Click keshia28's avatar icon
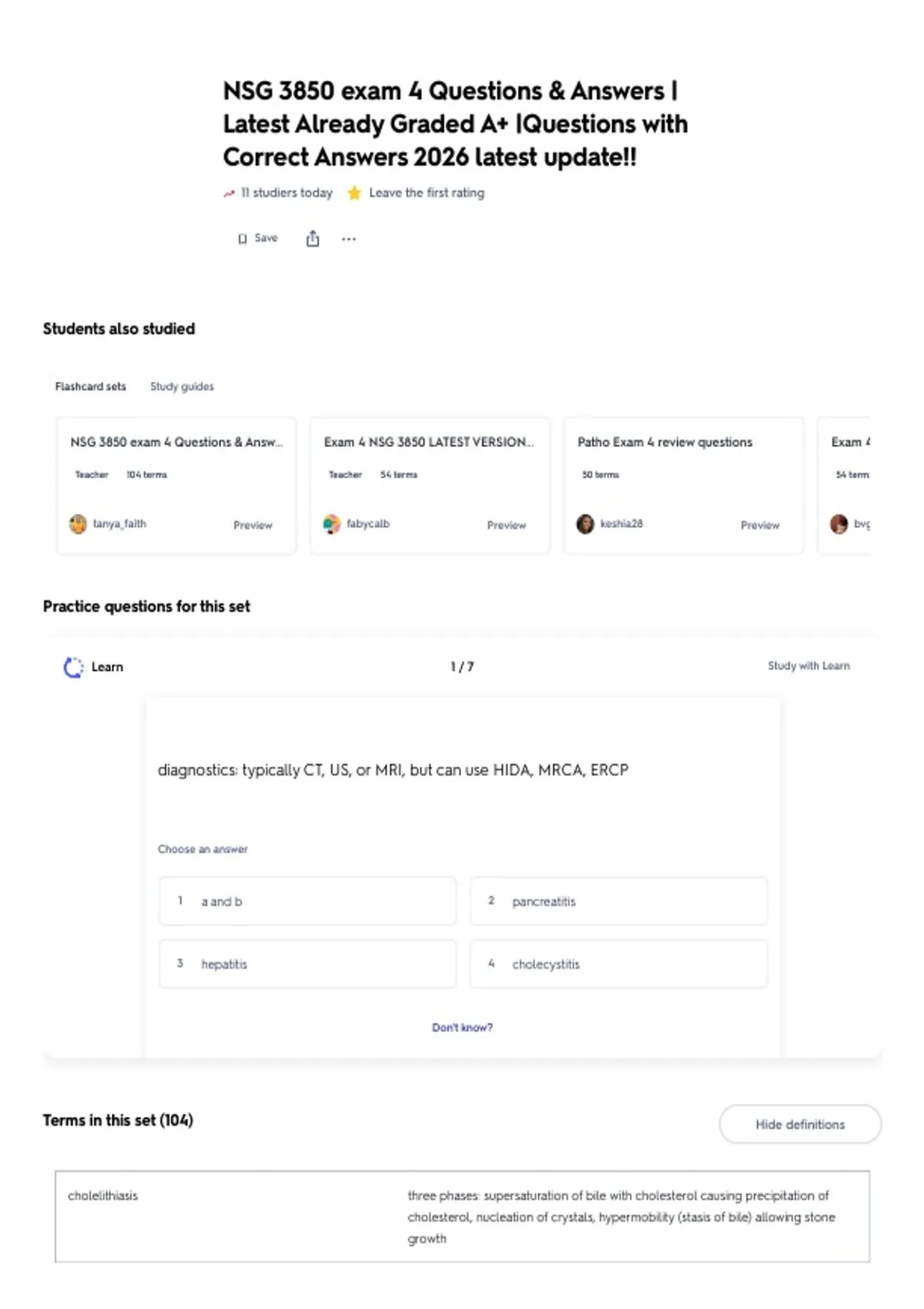This screenshot has height=1309, width=924. (585, 524)
